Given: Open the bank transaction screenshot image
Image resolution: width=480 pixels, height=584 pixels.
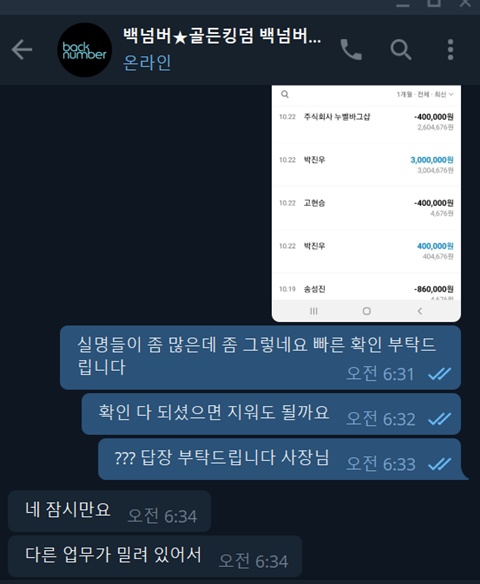Looking at the screenshot, I should (366, 203).
